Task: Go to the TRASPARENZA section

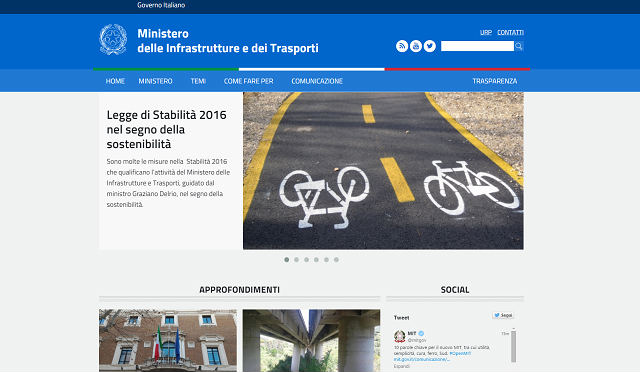Action: pyautogui.click(x=495, y=81)
